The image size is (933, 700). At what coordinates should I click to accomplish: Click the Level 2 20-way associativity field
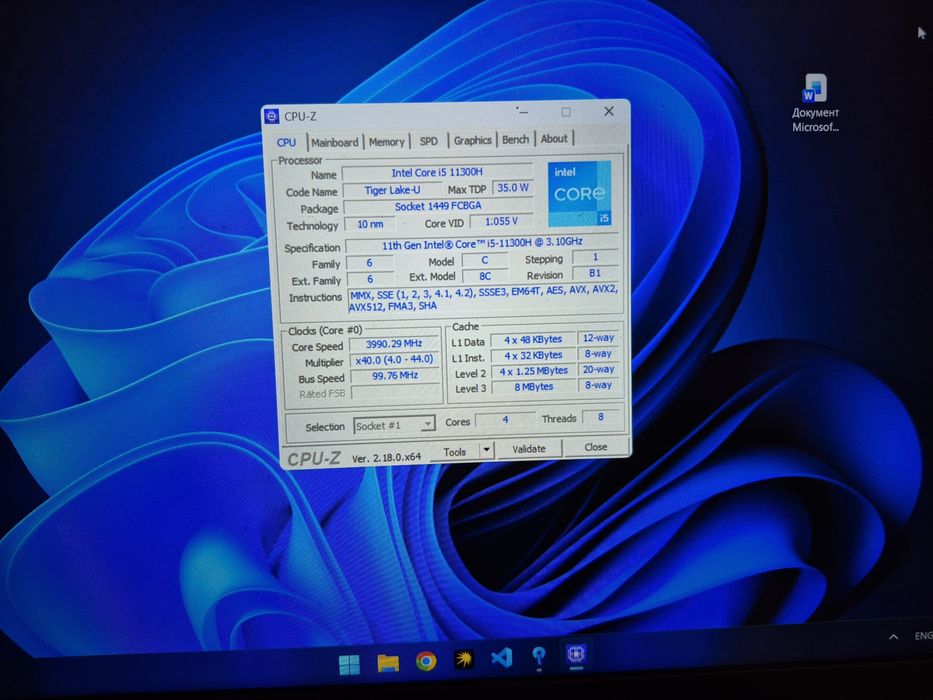click(x=599, y=370)
